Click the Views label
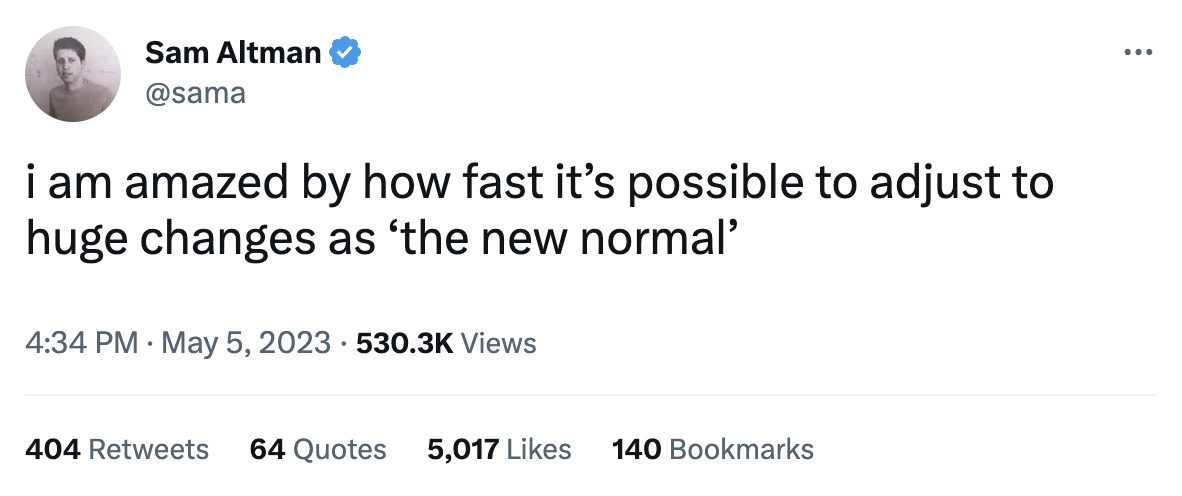 500,344
